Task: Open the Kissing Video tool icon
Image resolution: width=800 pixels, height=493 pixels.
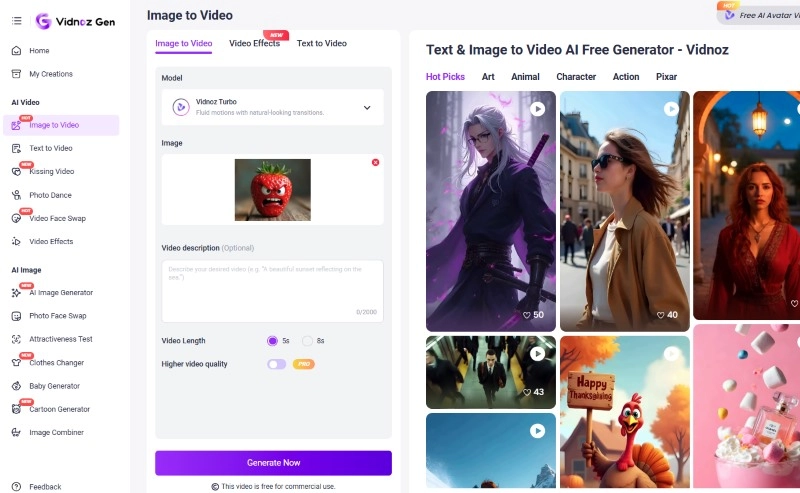Action: (x=16, y=171)
